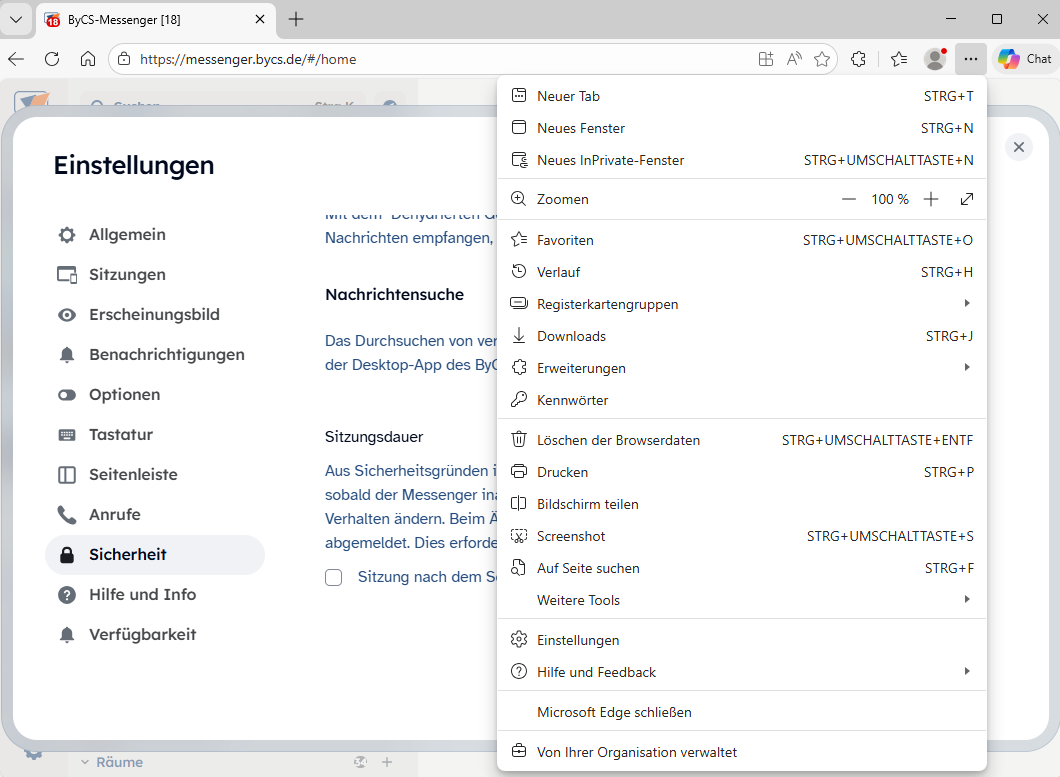Open the browser profile avatar

click(935, 59)
